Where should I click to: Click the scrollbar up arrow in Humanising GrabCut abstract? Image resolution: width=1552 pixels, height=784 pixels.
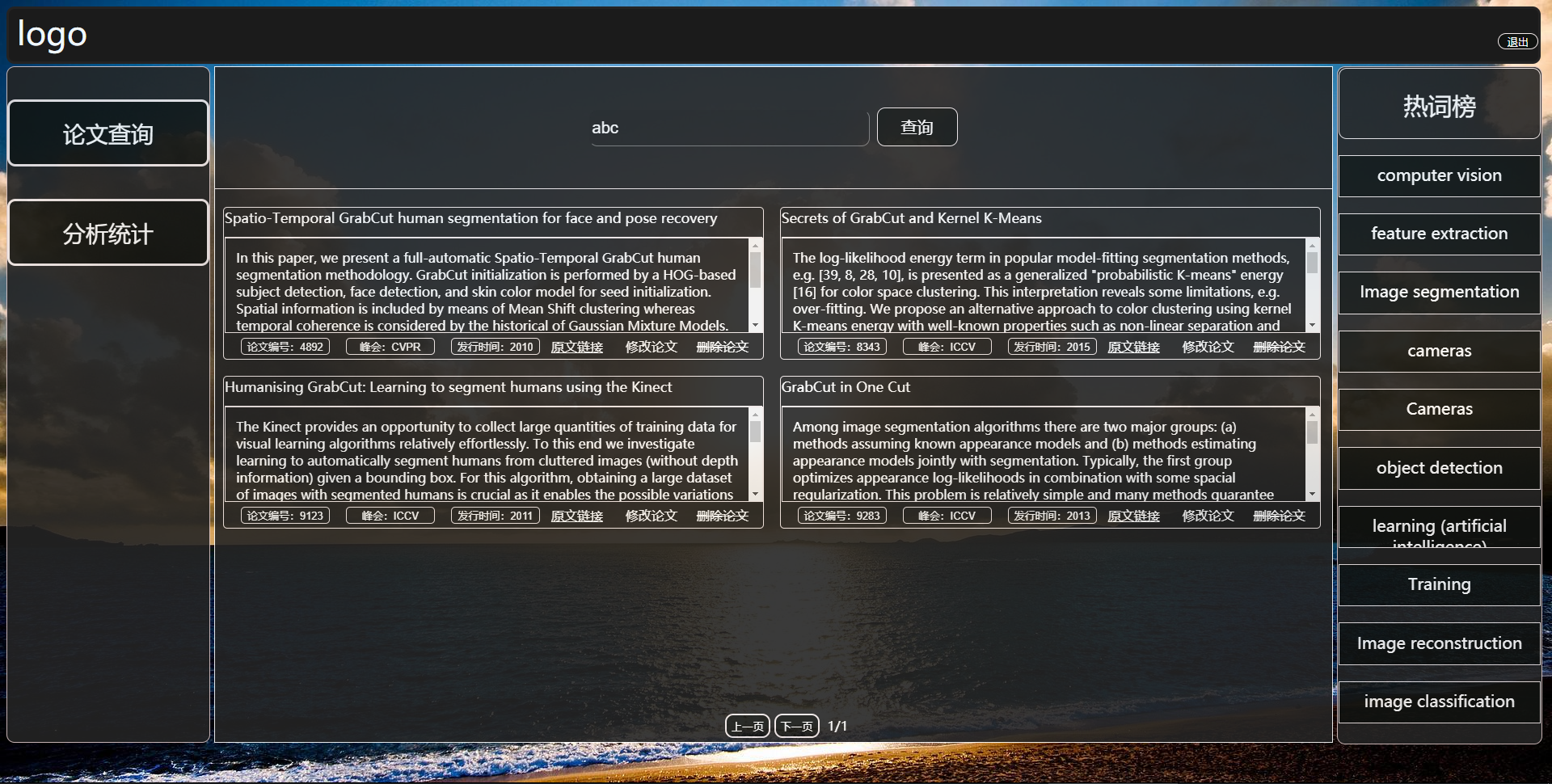coord(755,414)
